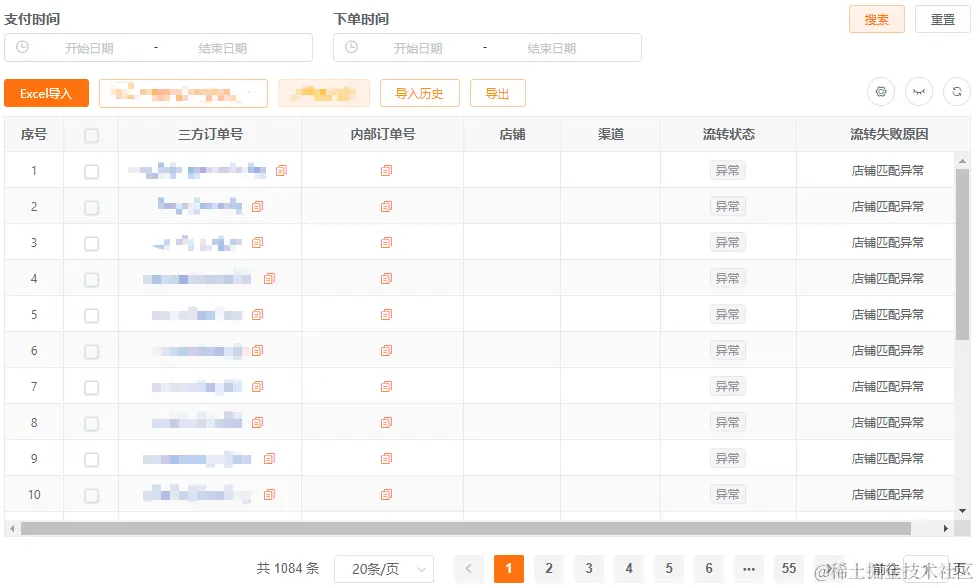Set 下单时间 end date field
Screen dimensions: 980x588
point(551,48)
